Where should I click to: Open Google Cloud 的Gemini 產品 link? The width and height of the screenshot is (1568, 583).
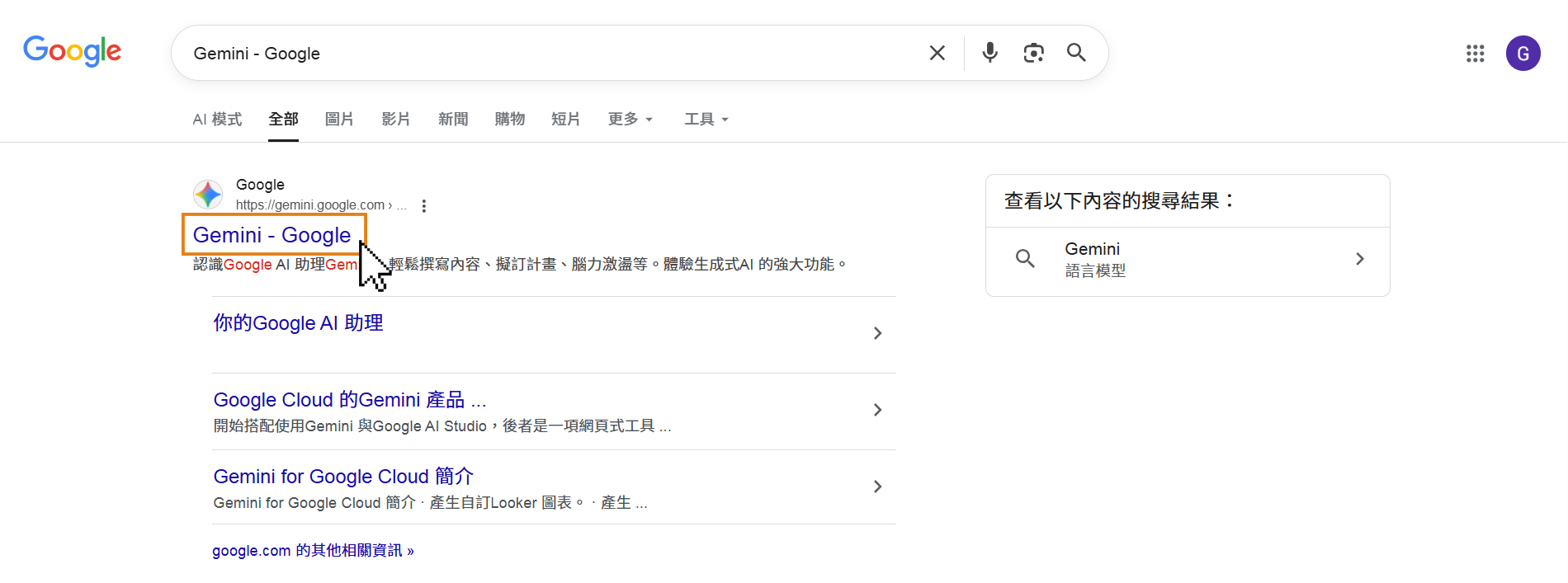pyautogui.click(x=349, y=400)
